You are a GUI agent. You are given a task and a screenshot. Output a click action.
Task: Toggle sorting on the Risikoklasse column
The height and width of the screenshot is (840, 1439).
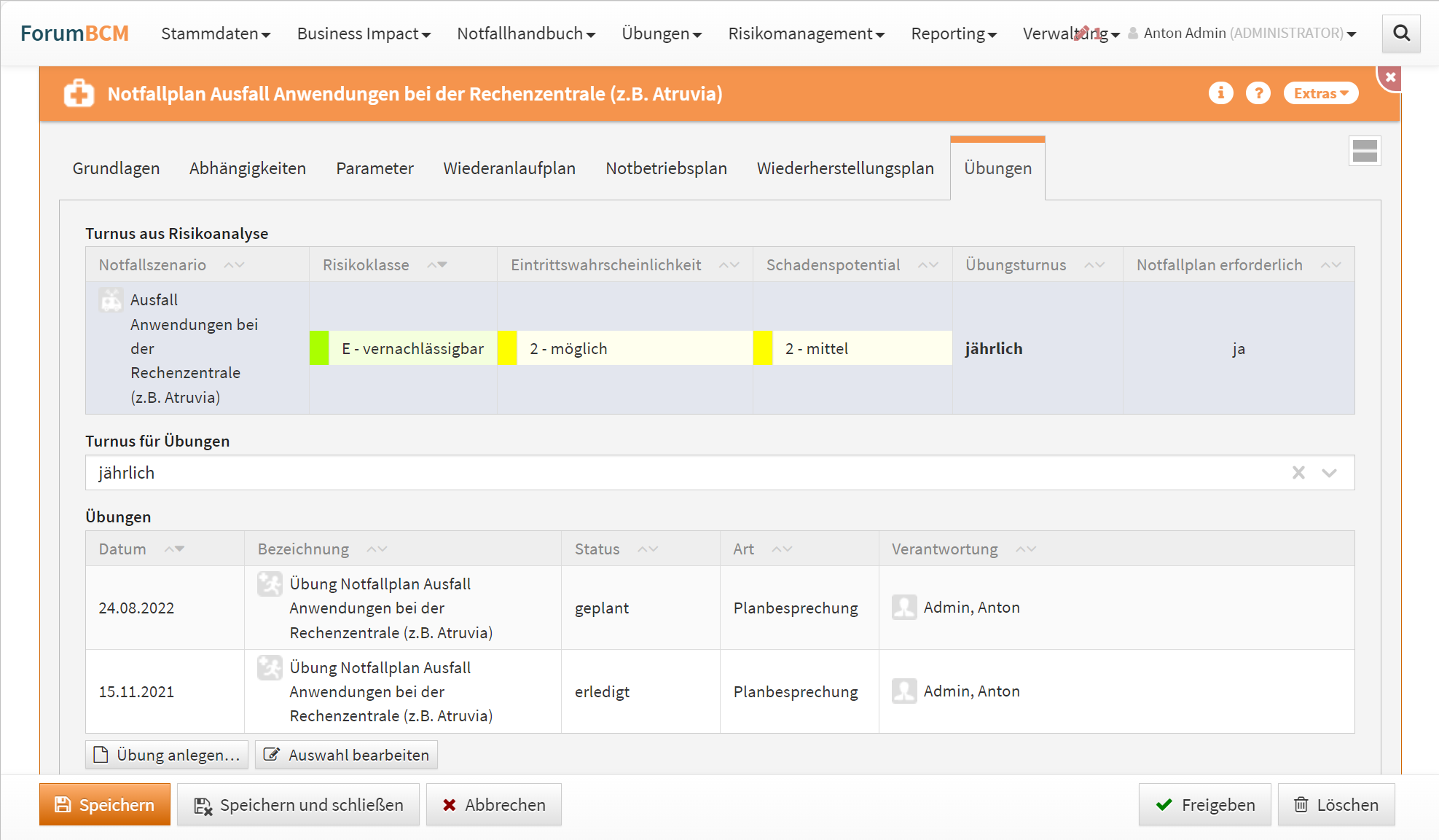pyautogui.click(x=437, y=265)
